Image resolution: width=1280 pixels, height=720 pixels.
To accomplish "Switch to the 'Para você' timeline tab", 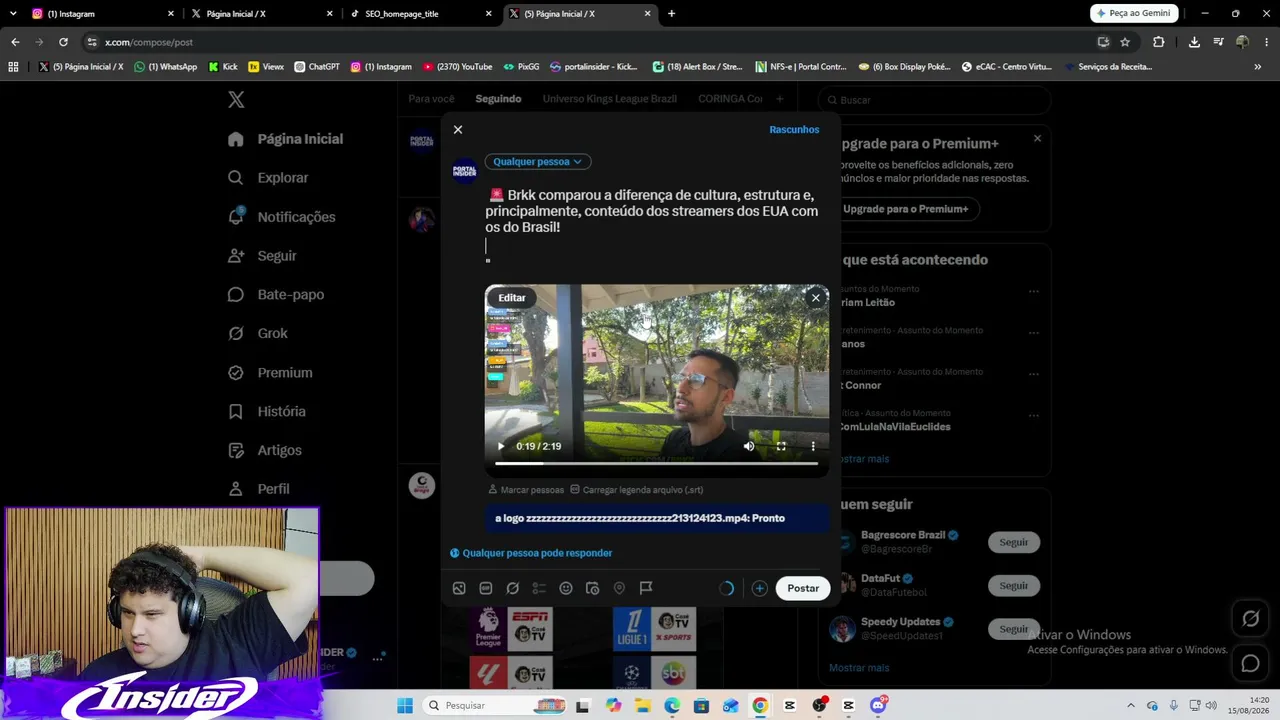I will click(431, 99).
